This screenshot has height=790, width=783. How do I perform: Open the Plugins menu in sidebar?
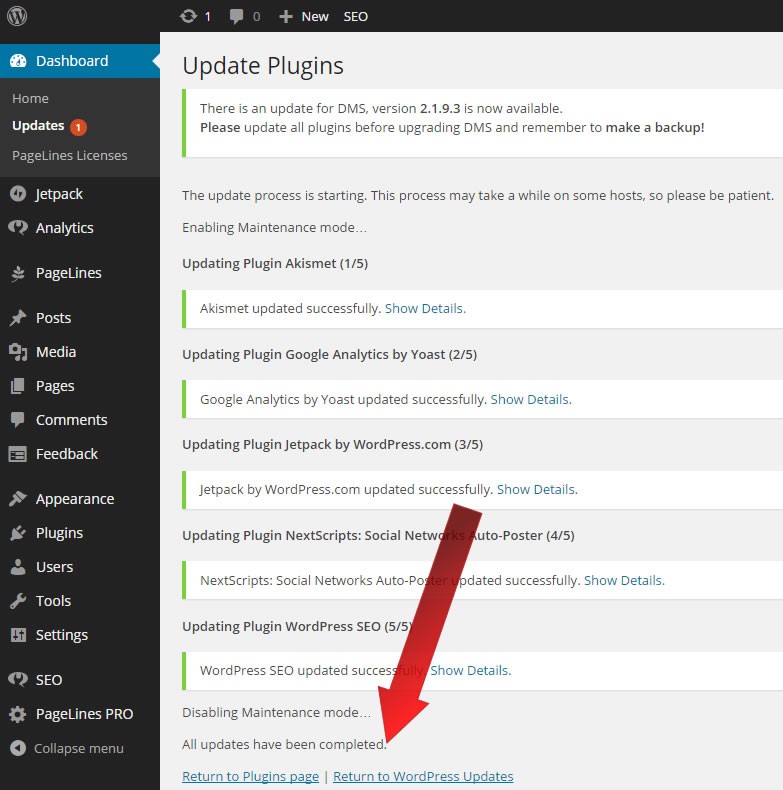(59, 533)
